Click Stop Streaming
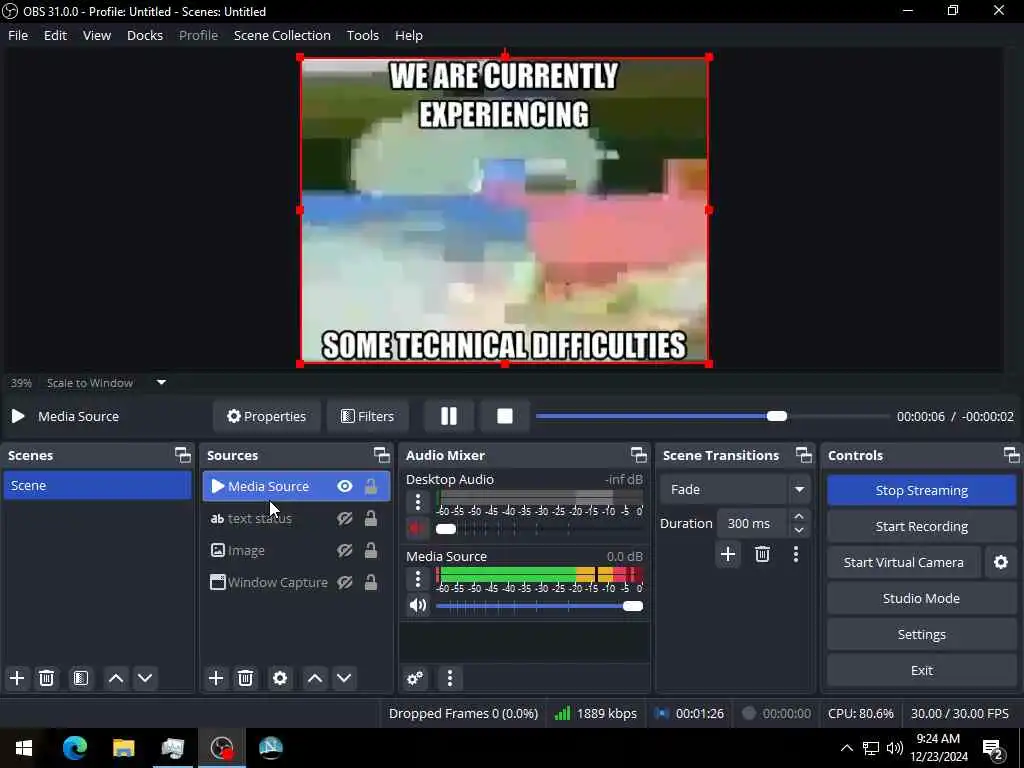This screenshot has height=768, width=1024. point(921,490)
